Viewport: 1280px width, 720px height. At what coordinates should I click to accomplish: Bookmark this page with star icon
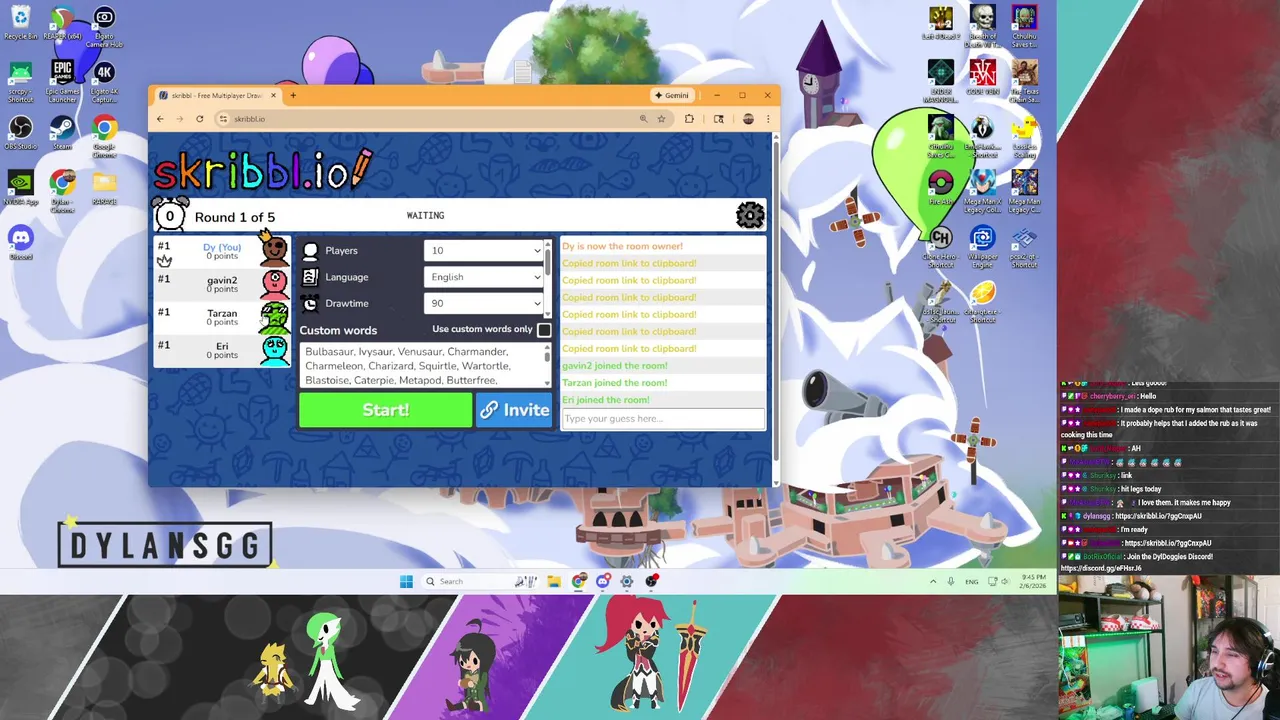coord(661,119)
